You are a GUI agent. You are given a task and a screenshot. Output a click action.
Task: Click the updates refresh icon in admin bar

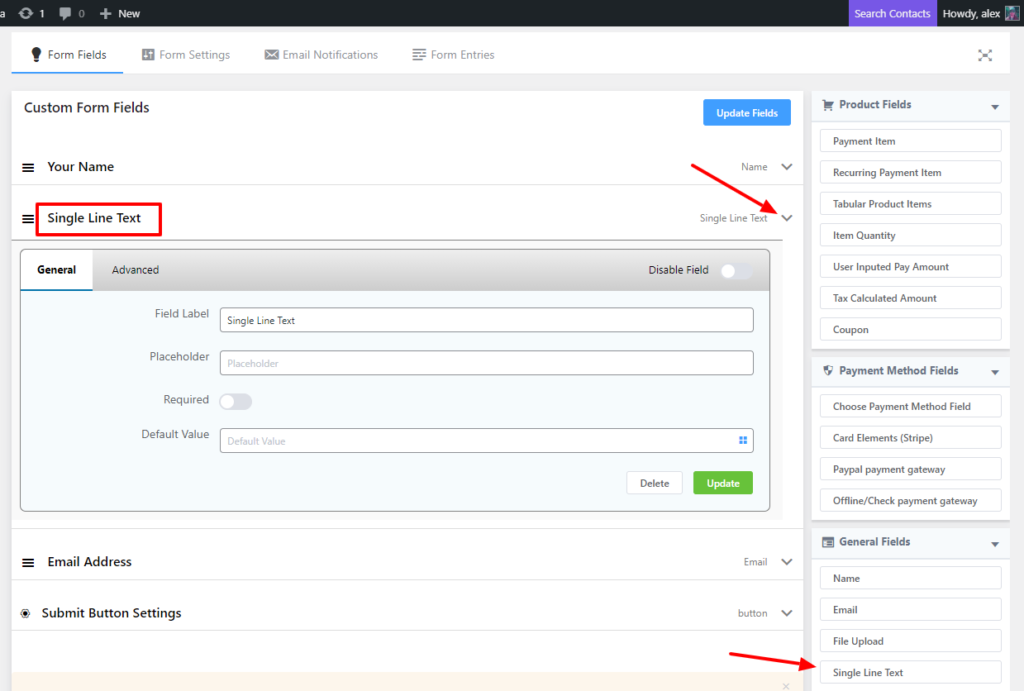(x=26, y=13)
